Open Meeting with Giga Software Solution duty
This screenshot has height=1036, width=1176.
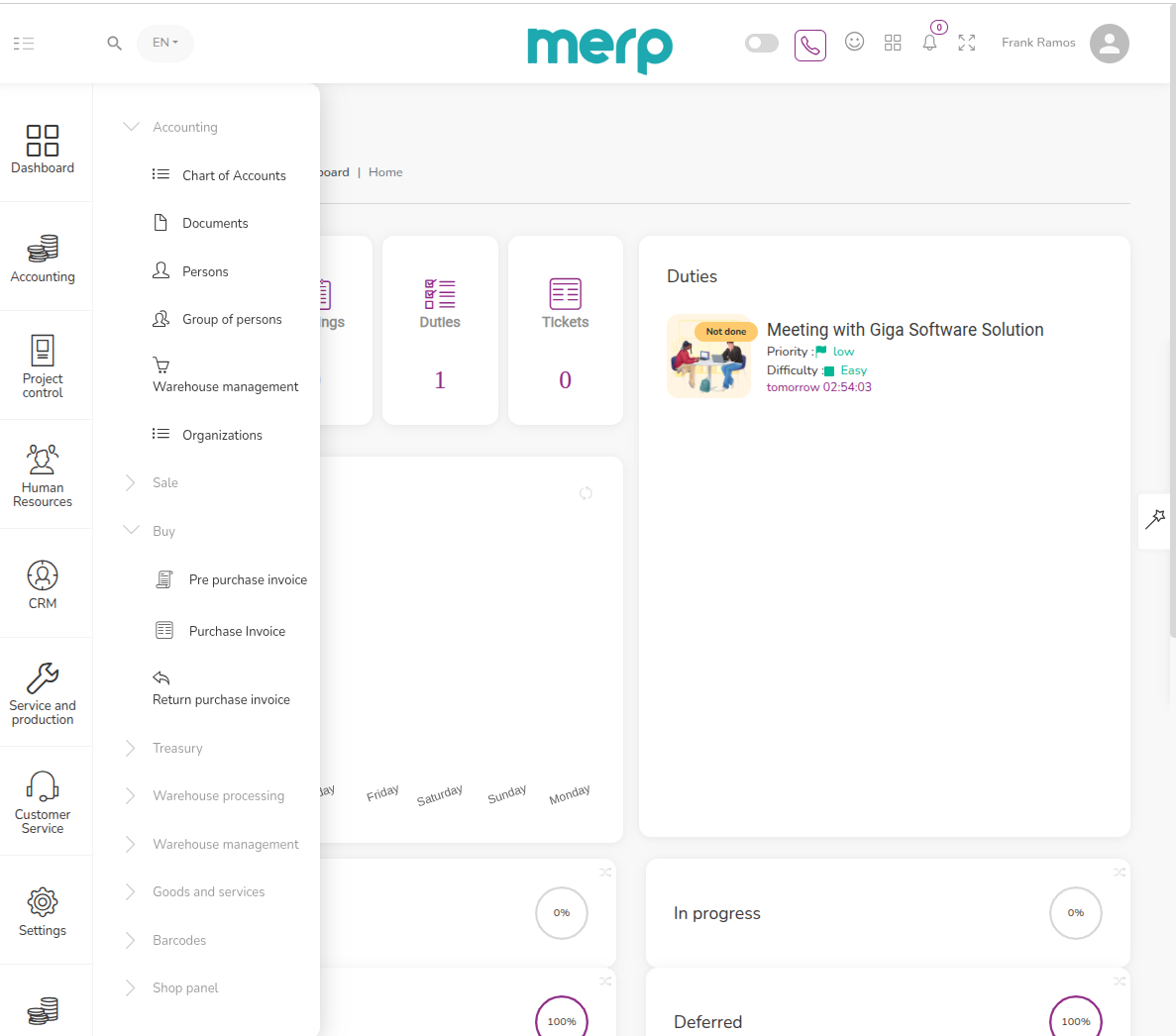[905, 330]
